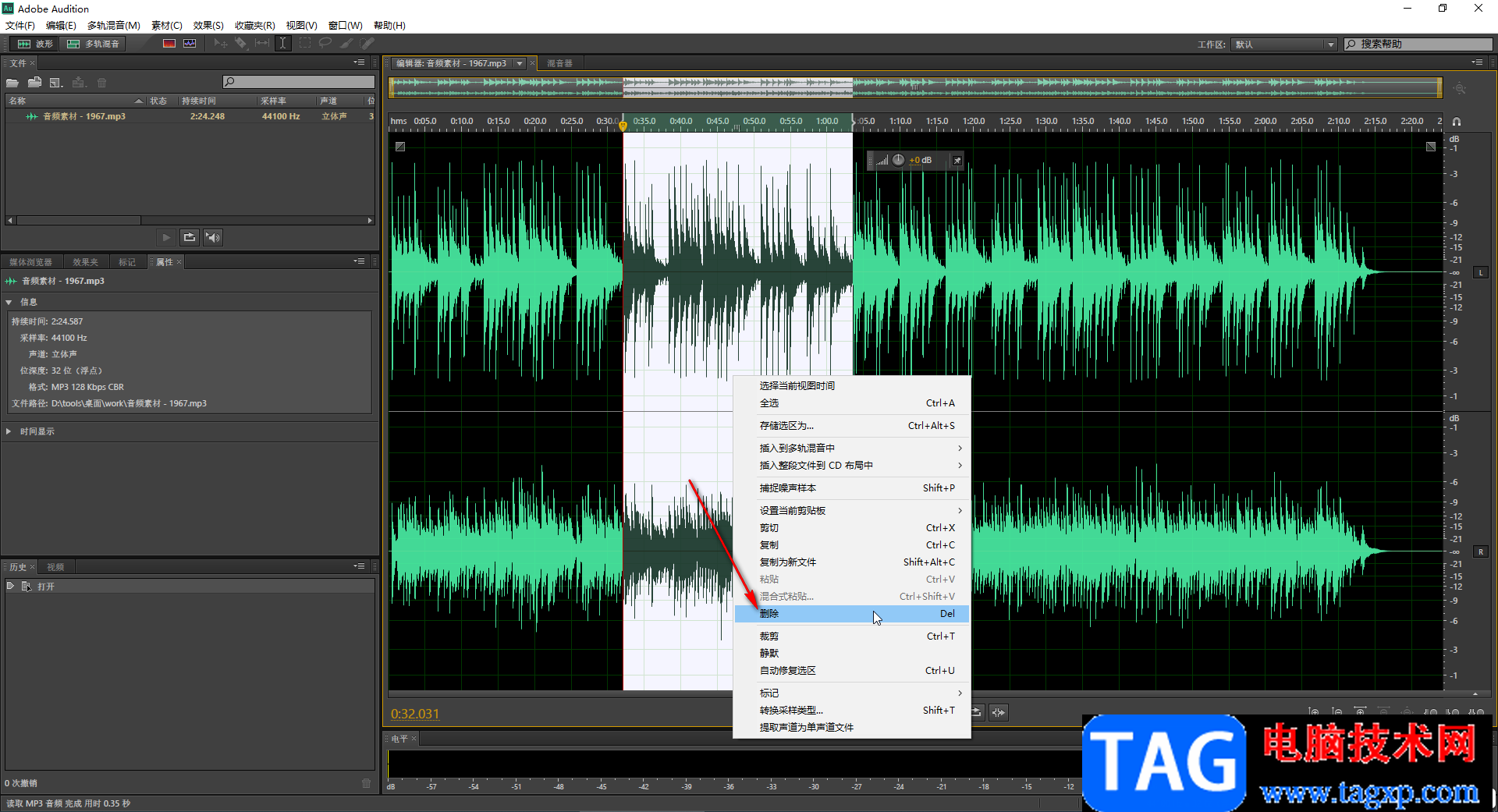Click the import file icon
This screenshot has height=812, width=1498.
[x=34, y=83]
